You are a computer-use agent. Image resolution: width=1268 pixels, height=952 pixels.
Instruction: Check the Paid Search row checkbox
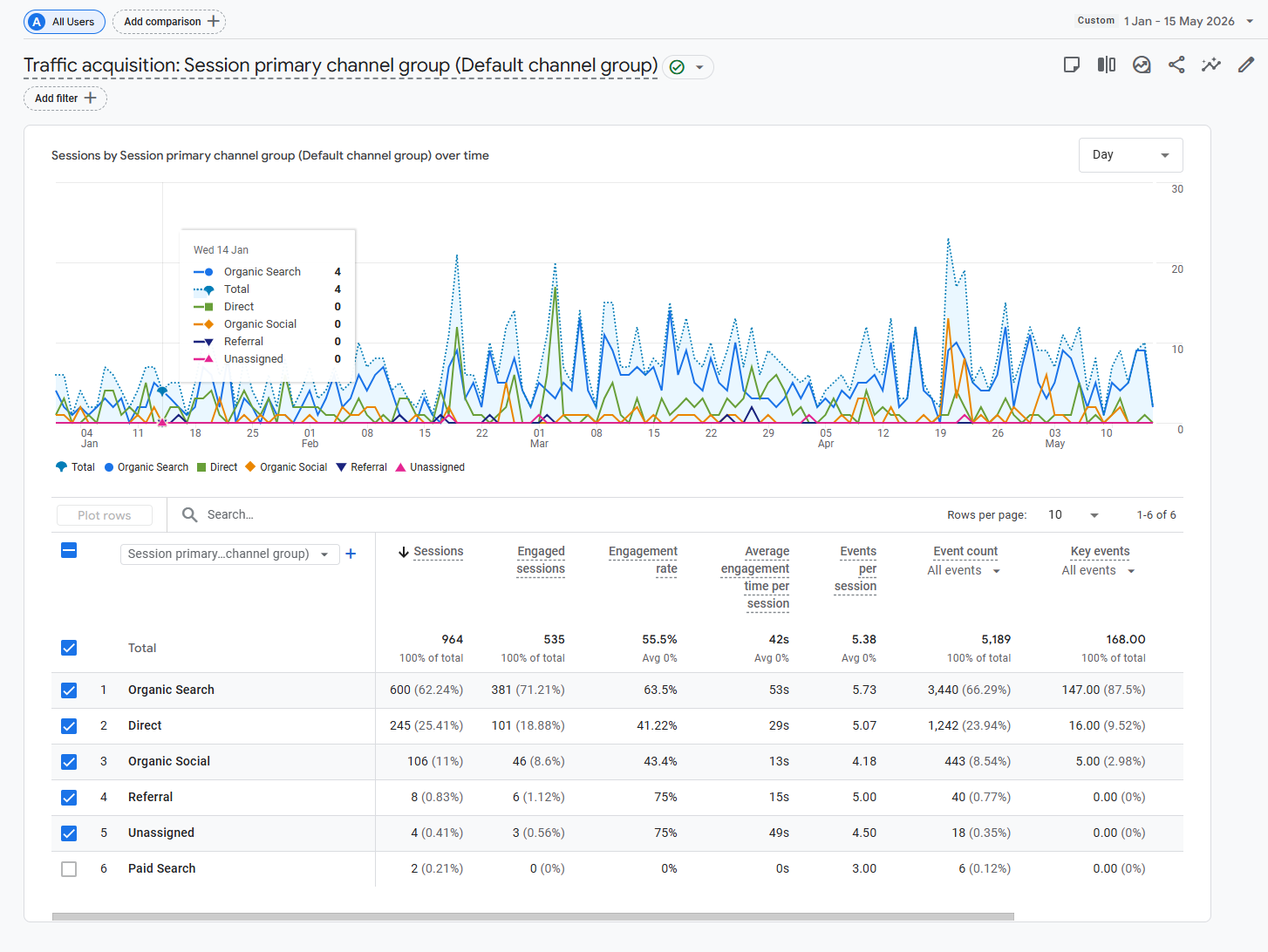pos(69,869)
